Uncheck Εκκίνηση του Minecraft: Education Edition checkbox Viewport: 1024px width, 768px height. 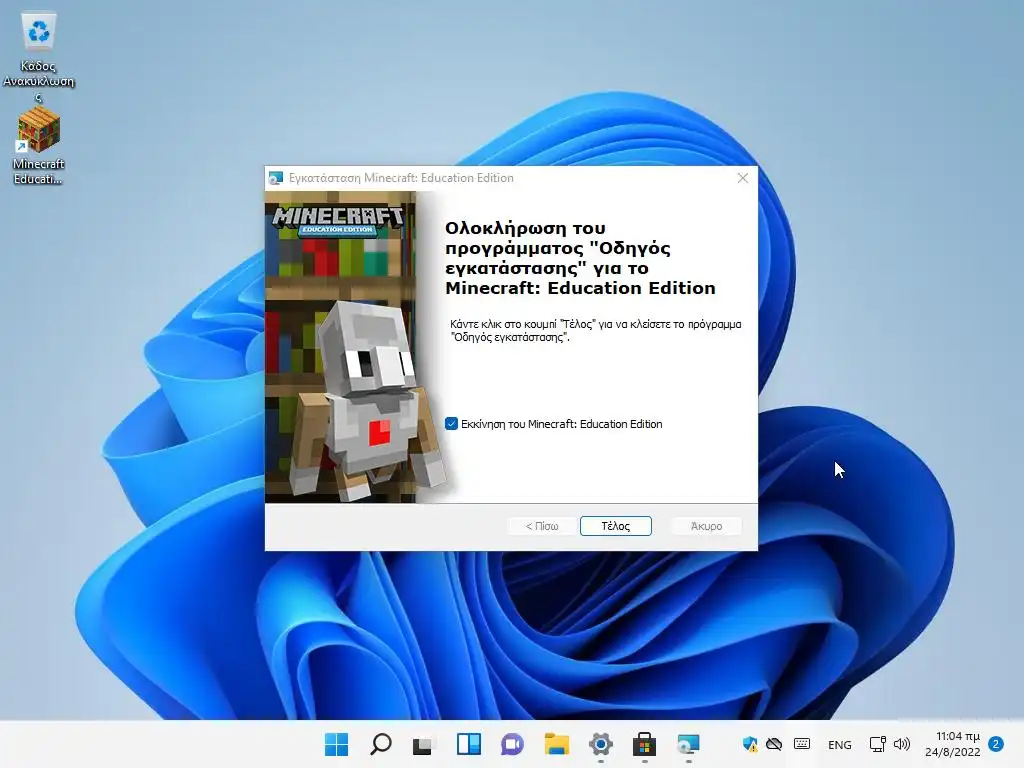coord(451,424)
